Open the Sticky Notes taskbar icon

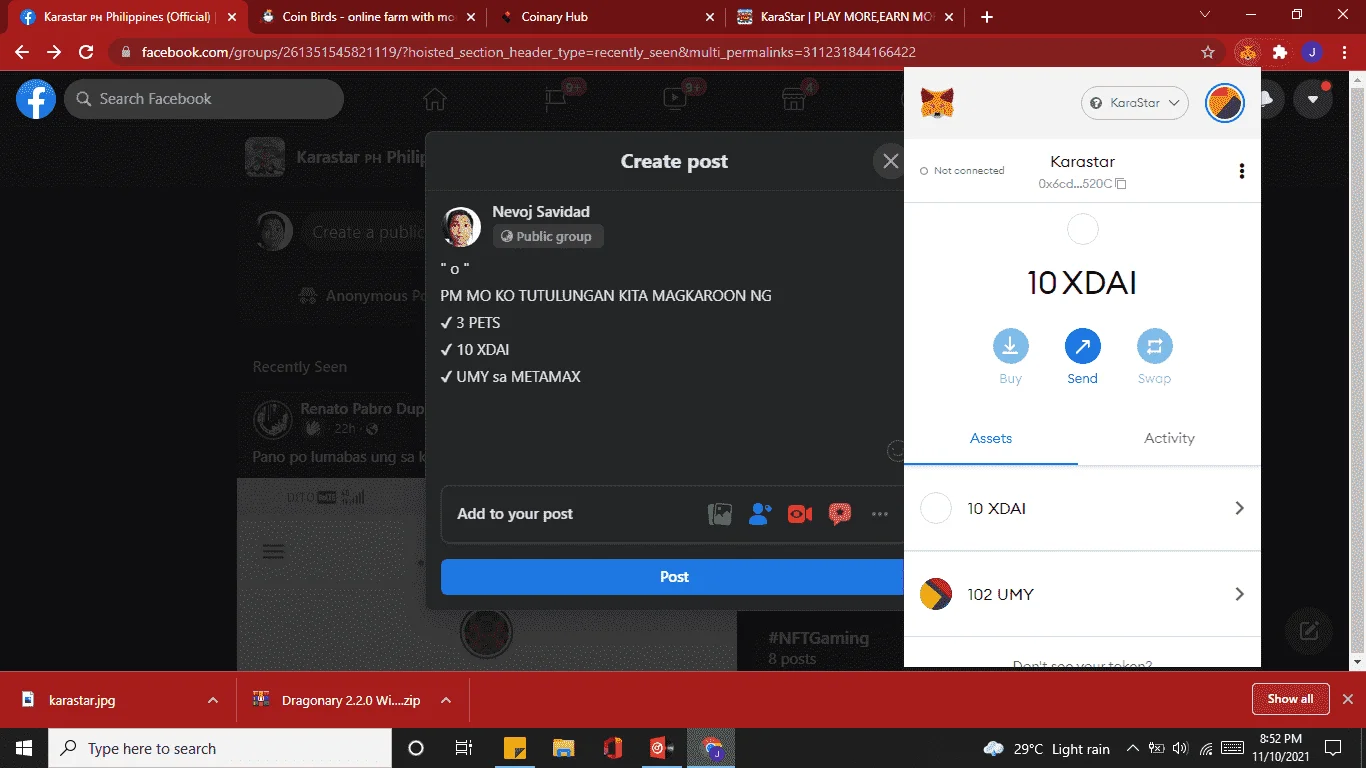pyautogui.click(x=515, y=748)
